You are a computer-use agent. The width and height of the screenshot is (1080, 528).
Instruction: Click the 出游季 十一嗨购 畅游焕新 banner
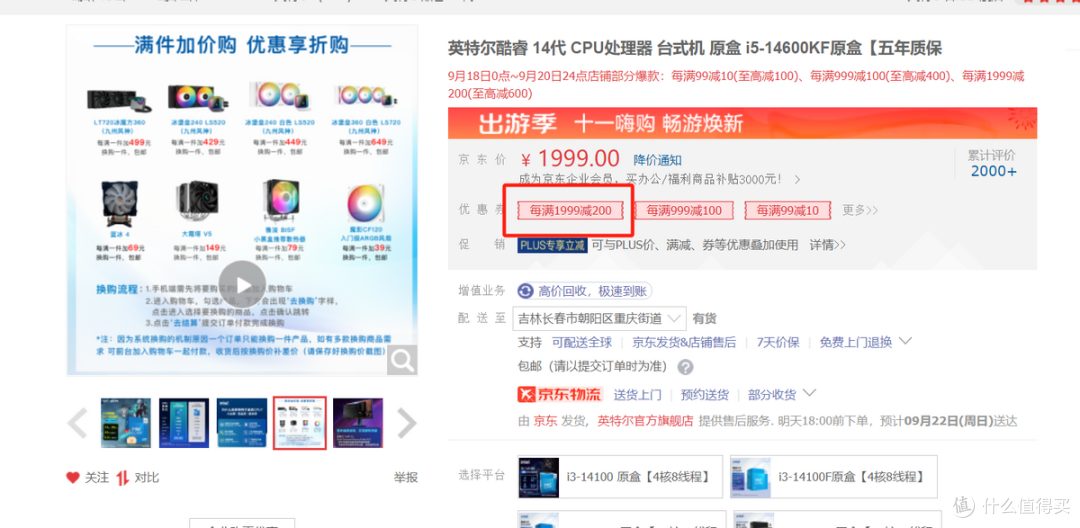742,123
